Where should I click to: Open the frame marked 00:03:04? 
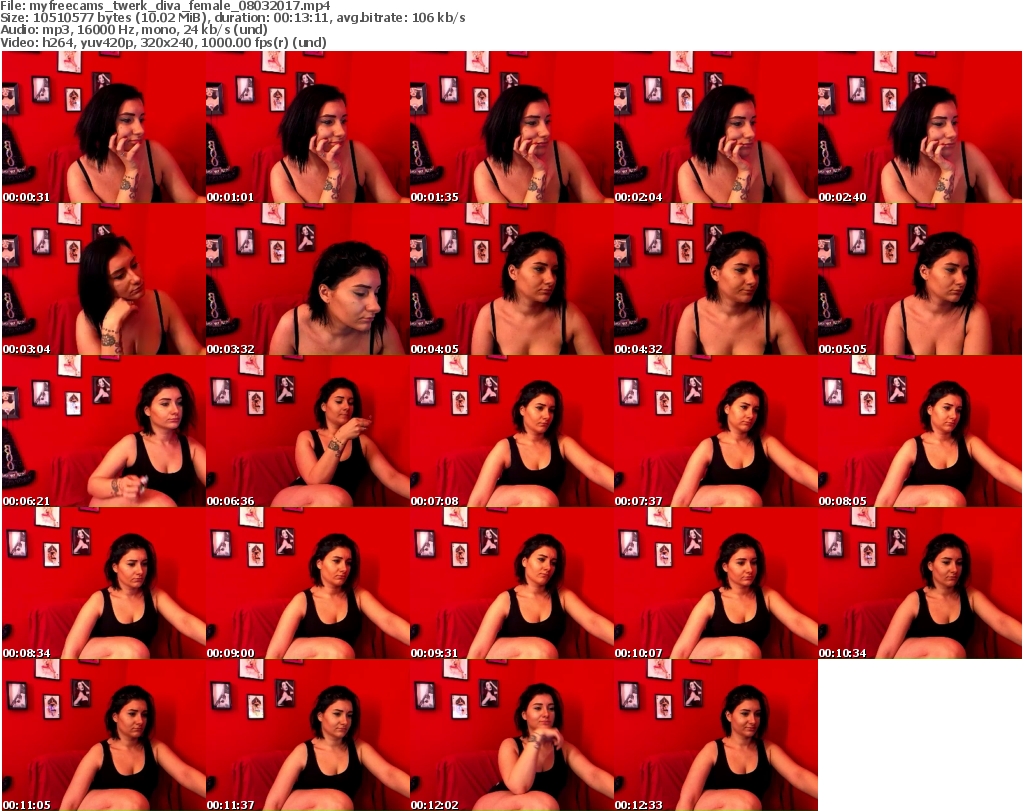(104, 279)
